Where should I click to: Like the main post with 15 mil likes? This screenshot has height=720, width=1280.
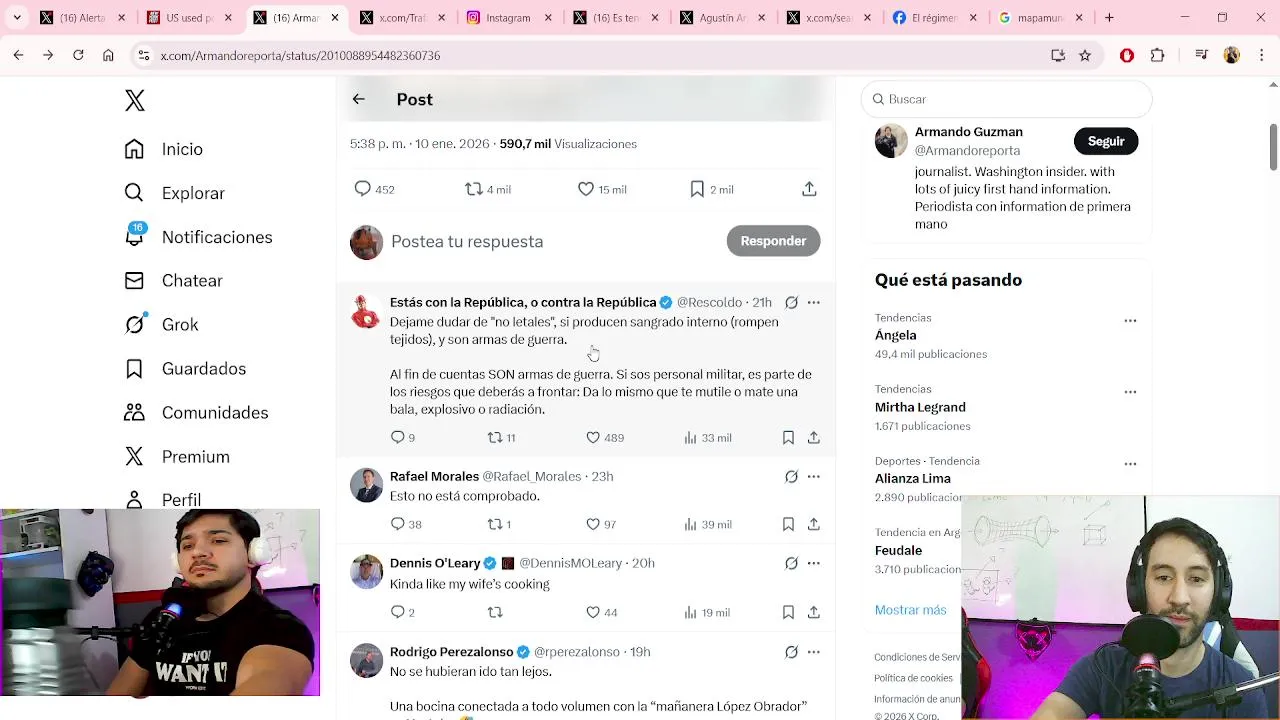coord(586,189)
